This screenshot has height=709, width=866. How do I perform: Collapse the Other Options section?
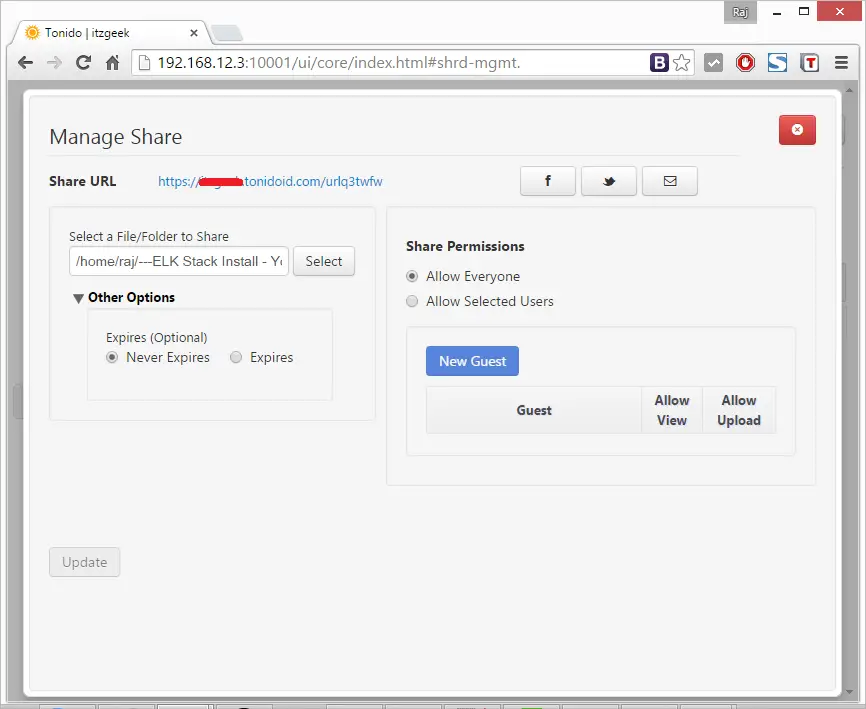coord(78,298)
